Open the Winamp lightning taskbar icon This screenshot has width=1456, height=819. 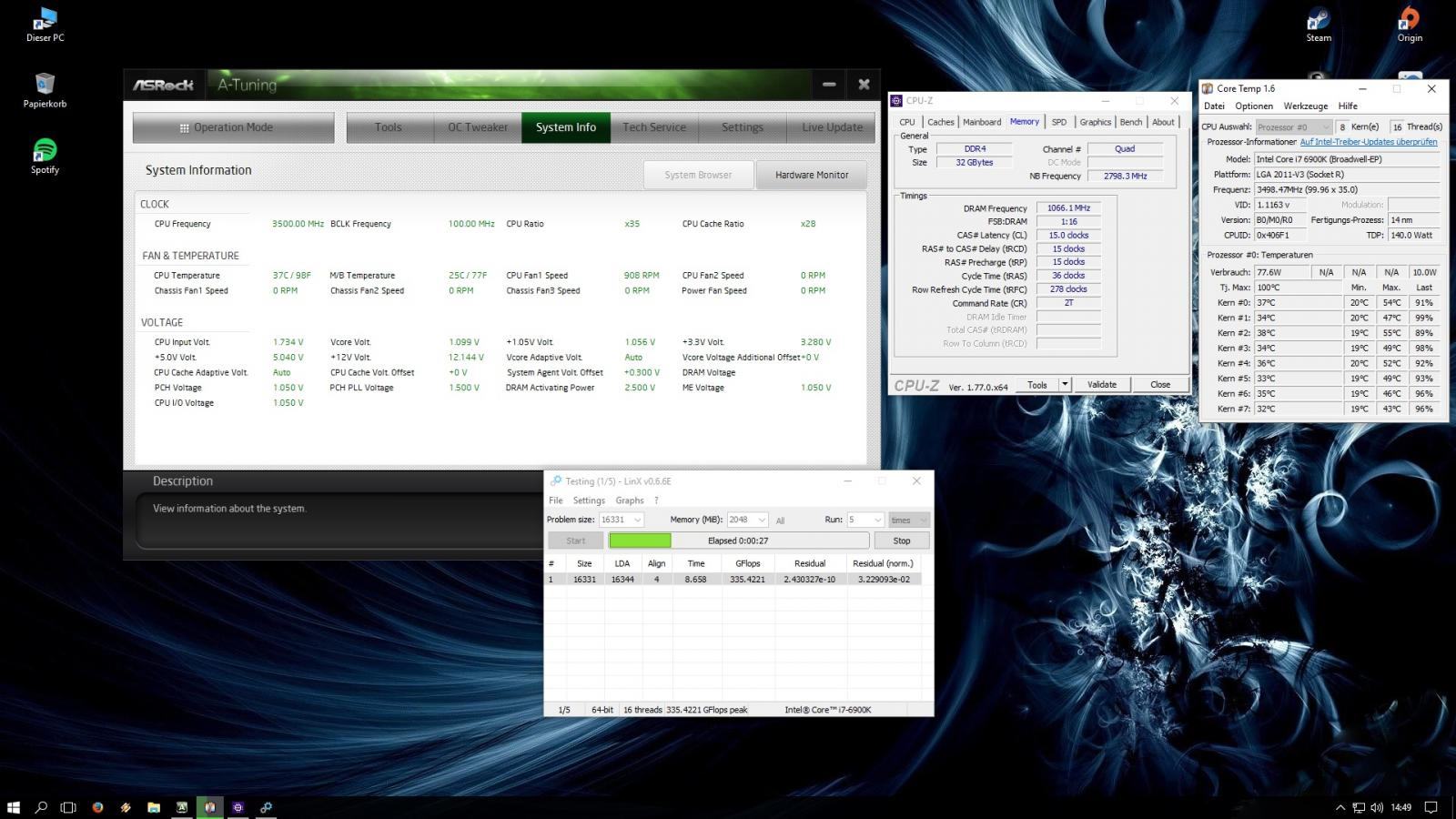[126, 806]
